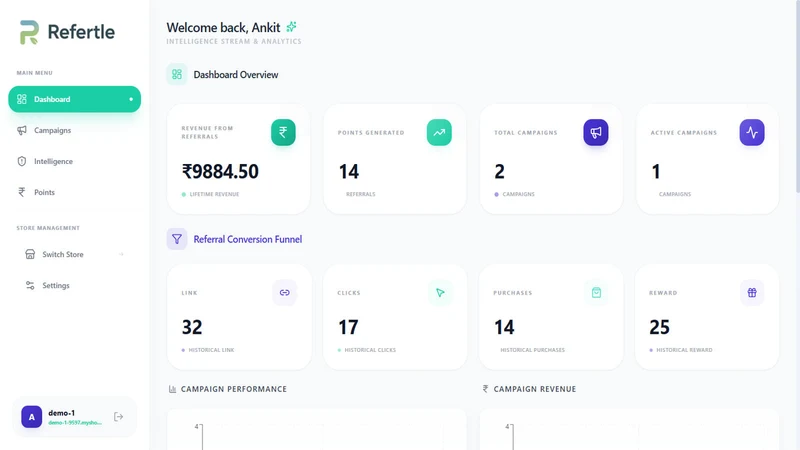Click the Total Campaigns value 2
This screenshot has height=450, width=800.
[x=499, y=171]
